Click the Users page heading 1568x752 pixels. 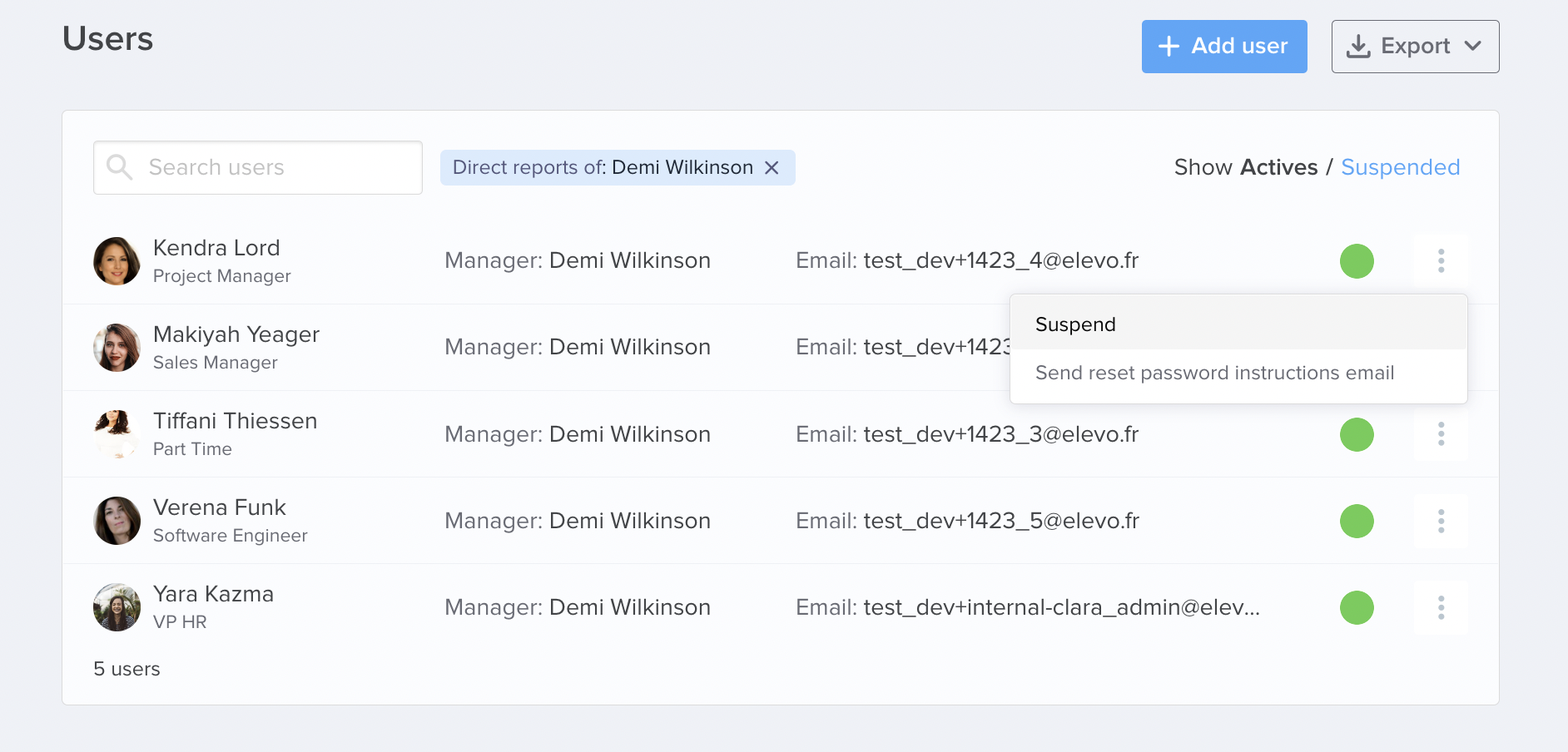[108, 39]
